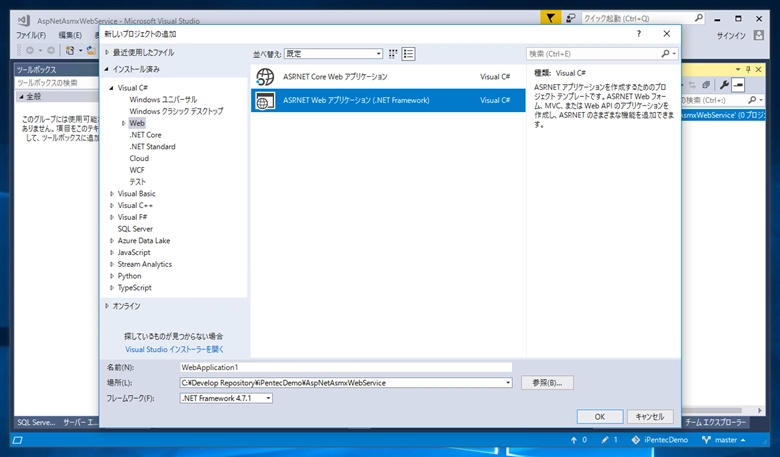Select Windows Classic Desktop category
The width and height of the screenshot is (780, 457).
point(176,111)
